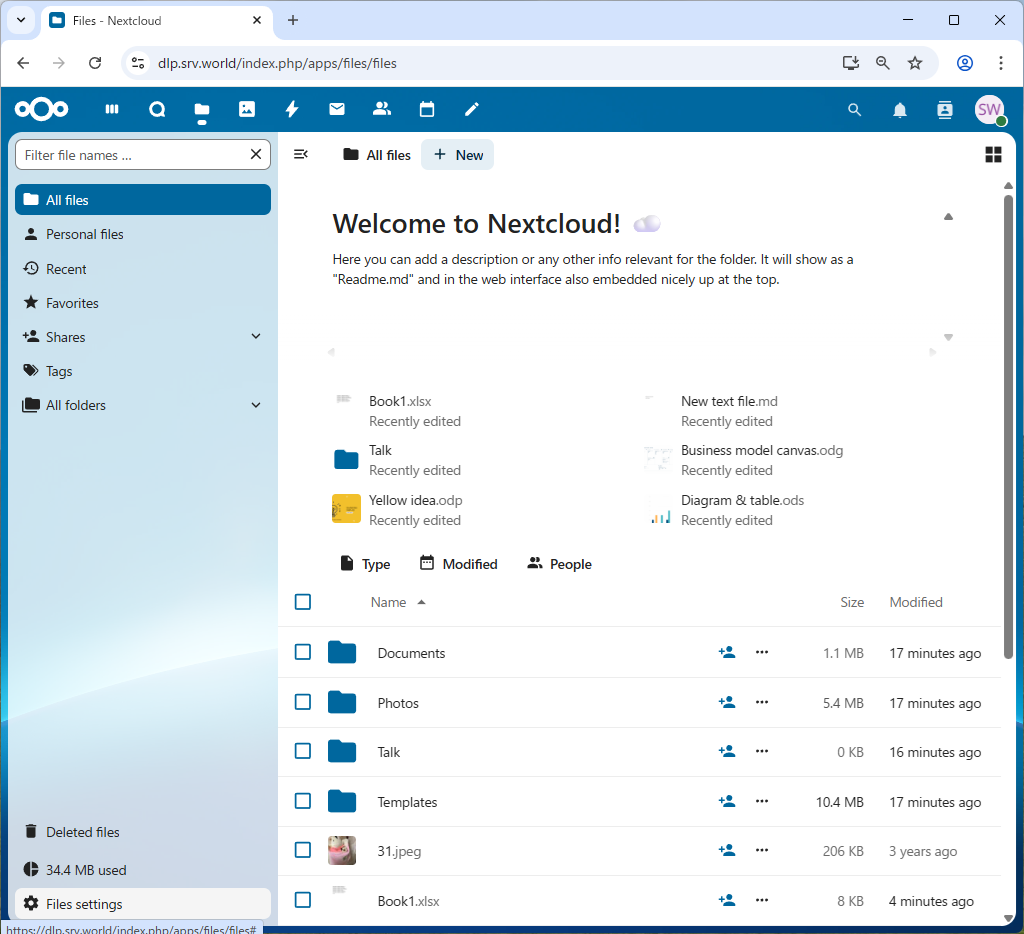Image resolution: width=1024 pixels, height=934 pixels.
Task: Open the New file creation menu
Action: tap(457, 154)
